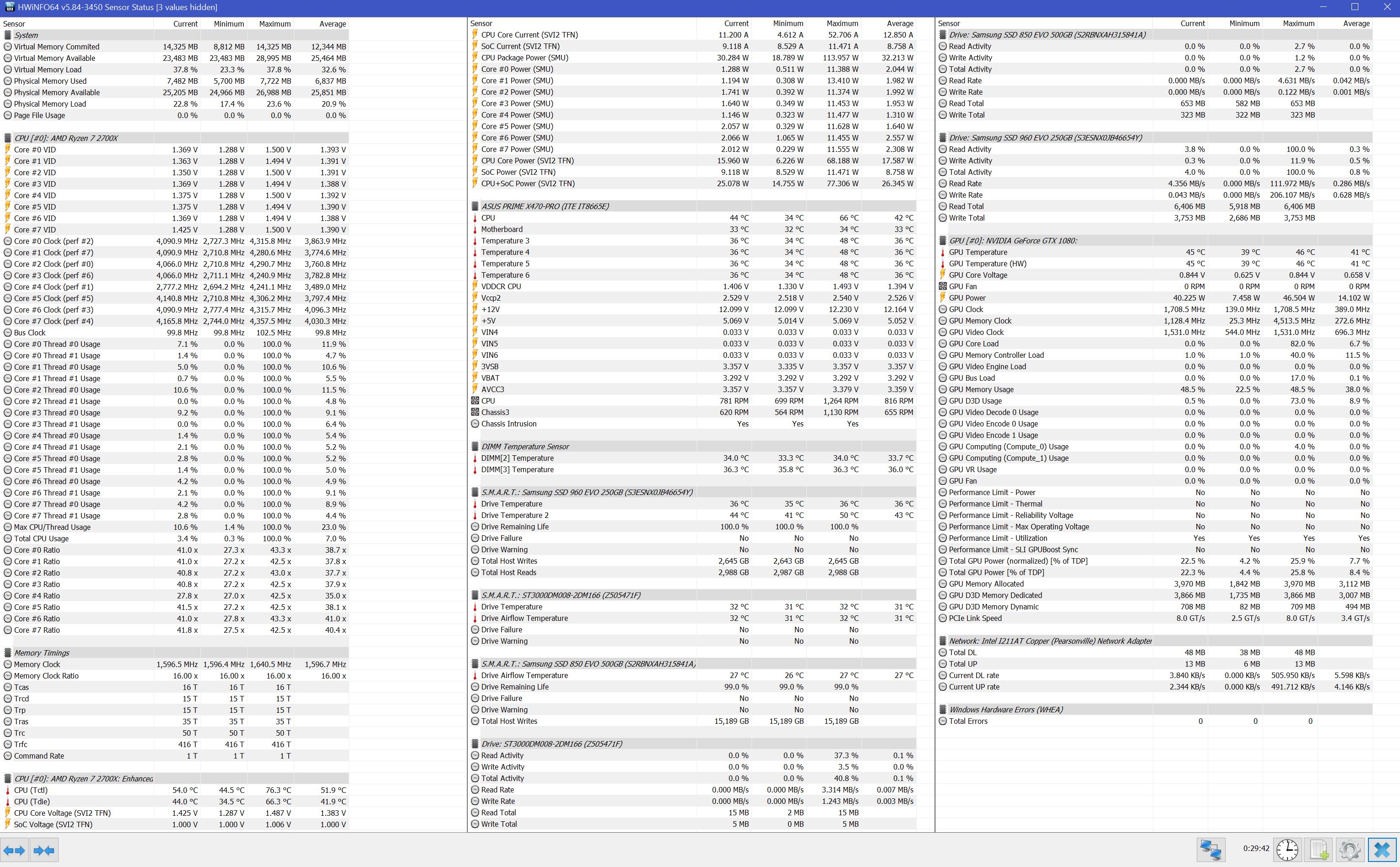1400x867 pixels.
Task: Select the GPU Temperature sensor row
Action: point(977,252)
